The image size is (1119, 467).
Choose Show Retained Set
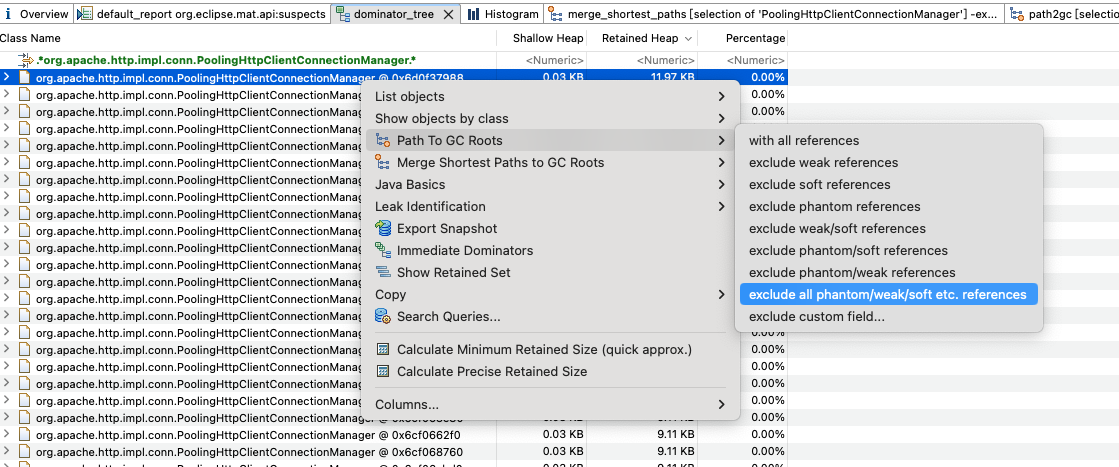548,272
